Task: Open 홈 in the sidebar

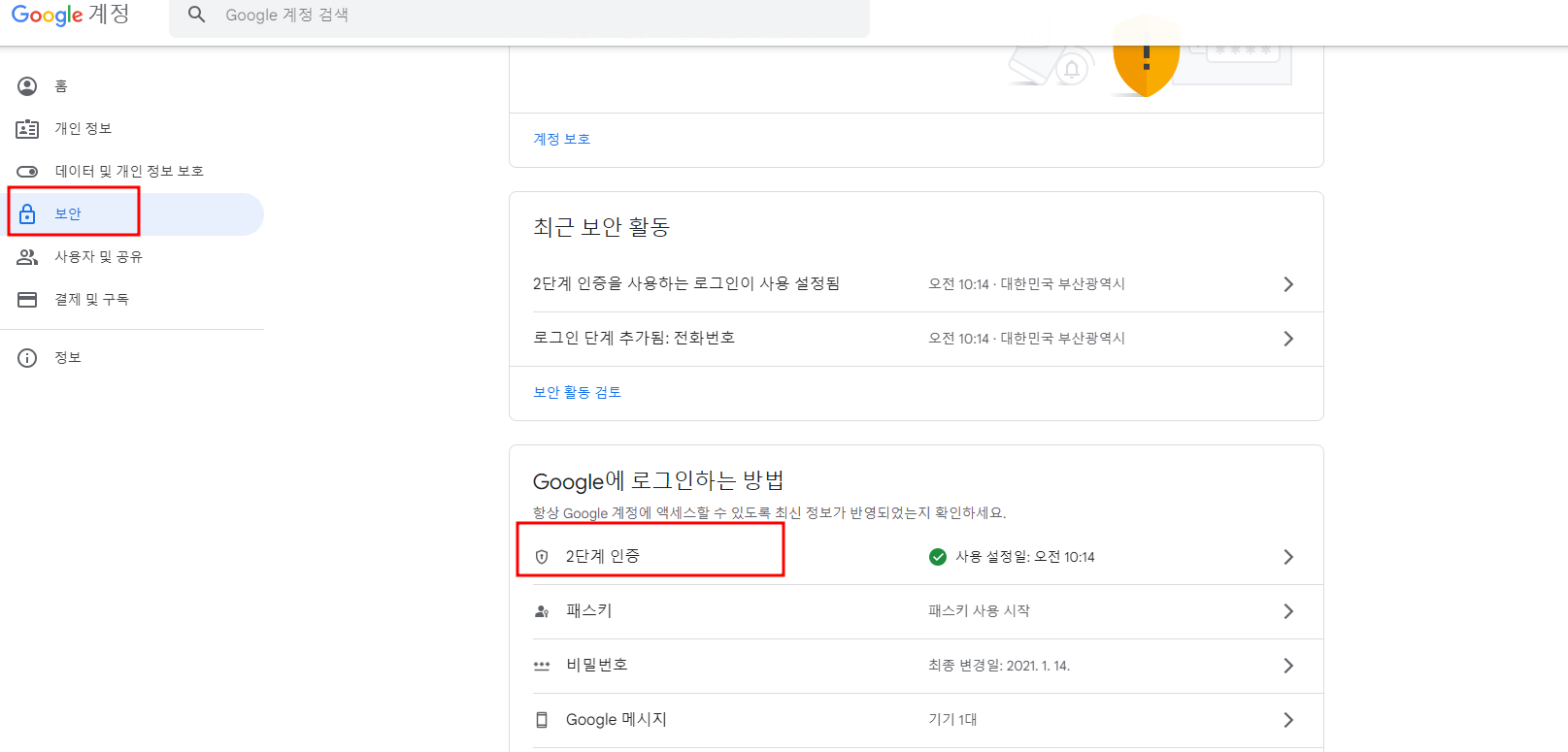Action: 132,86
